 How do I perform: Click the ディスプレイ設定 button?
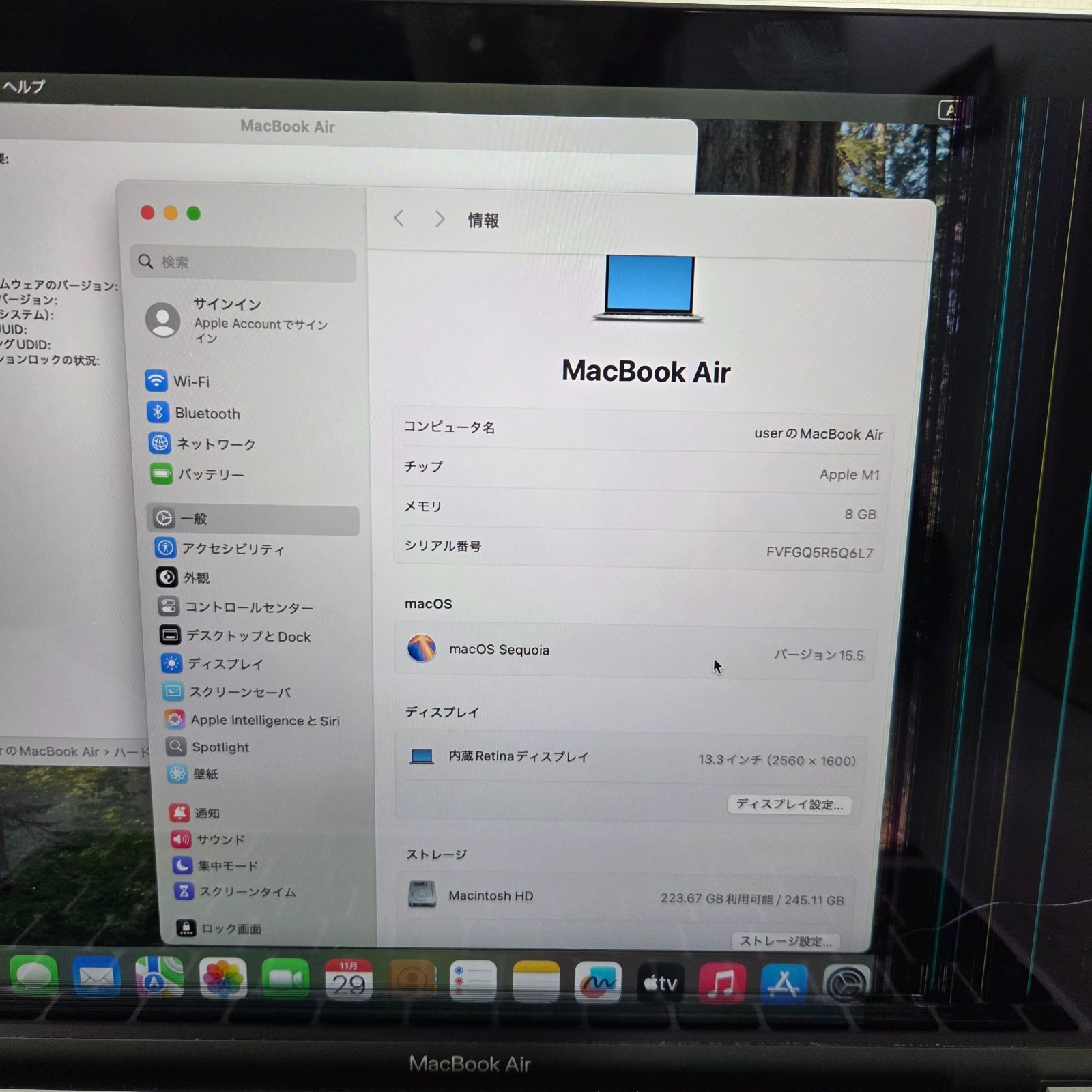(789, 805)
